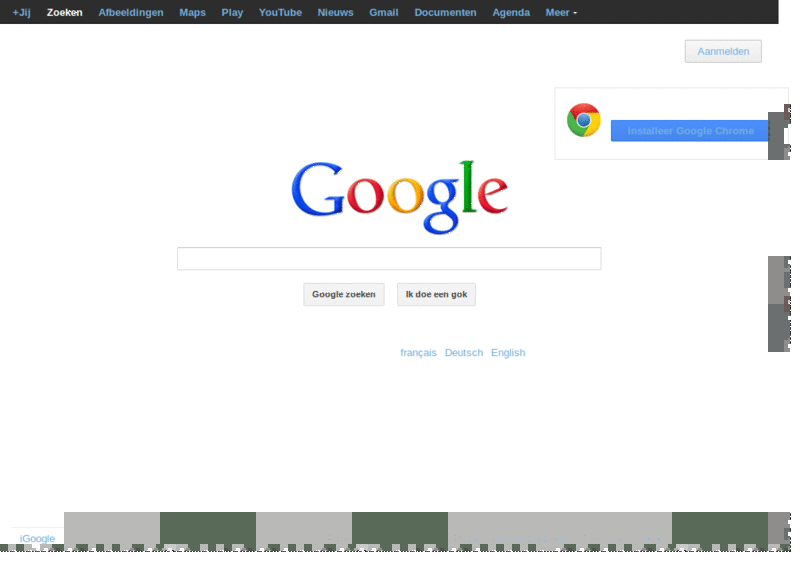
Task: Switch language to English
Action: coord(508,352)
